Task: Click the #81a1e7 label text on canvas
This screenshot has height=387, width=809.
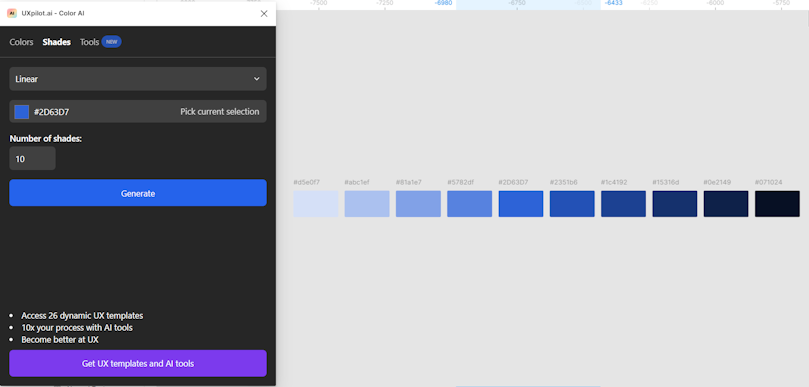Action: pyautogui.click(x=409, y=182)
